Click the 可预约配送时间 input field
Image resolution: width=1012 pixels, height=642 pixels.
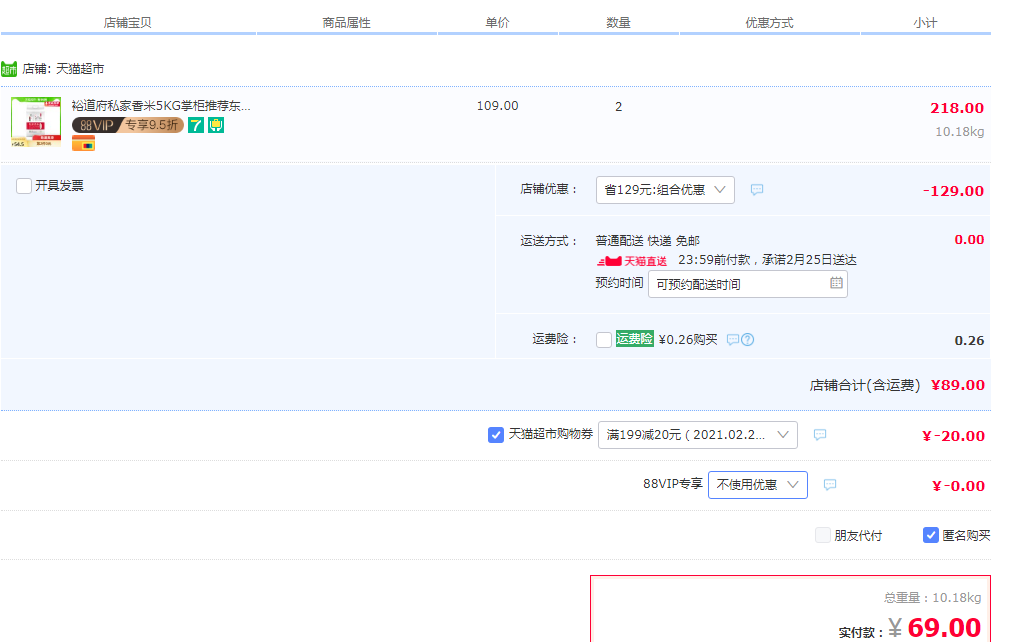tap(747, 284)
